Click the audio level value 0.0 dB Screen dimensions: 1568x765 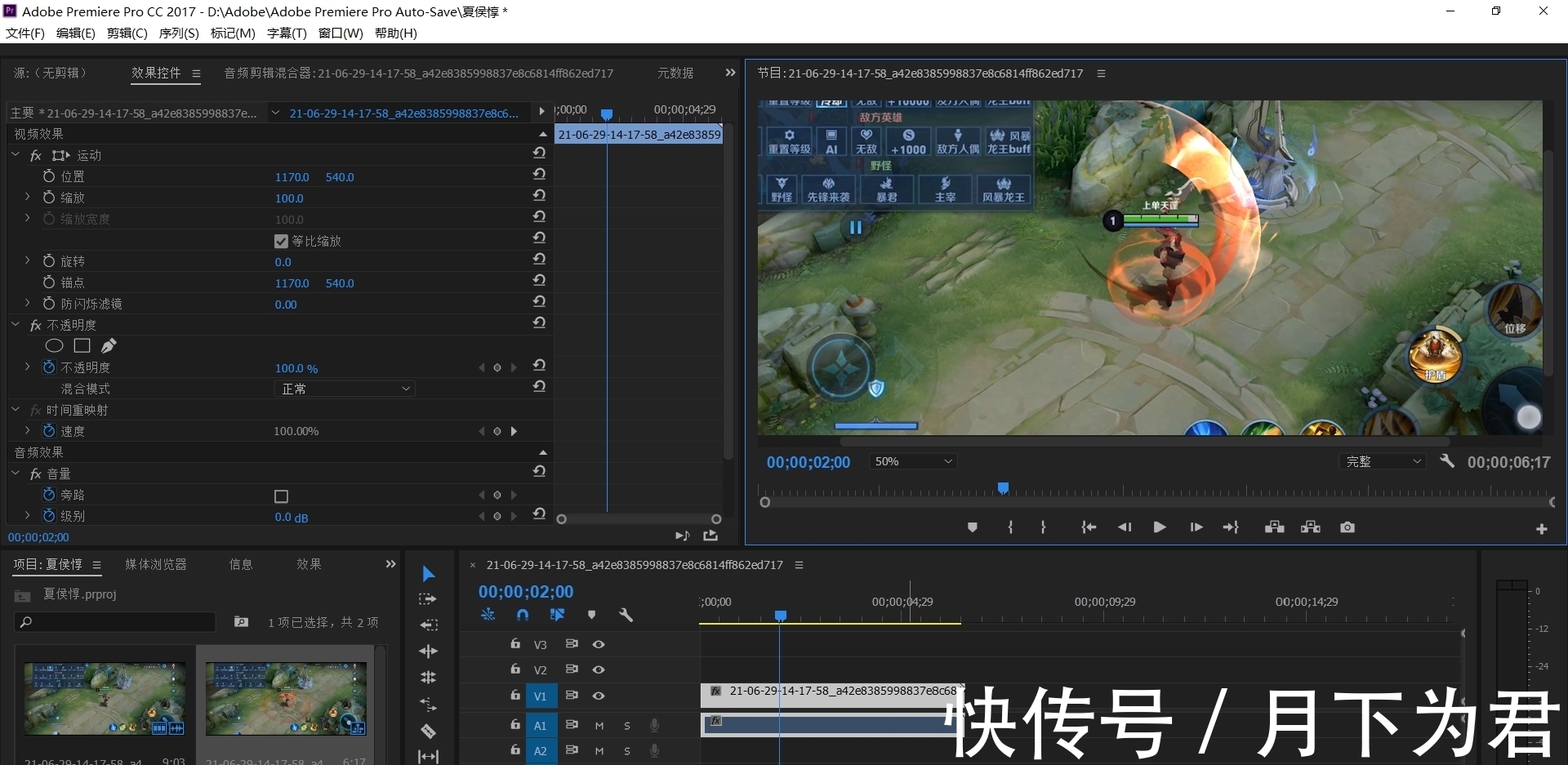coord(292,518)
